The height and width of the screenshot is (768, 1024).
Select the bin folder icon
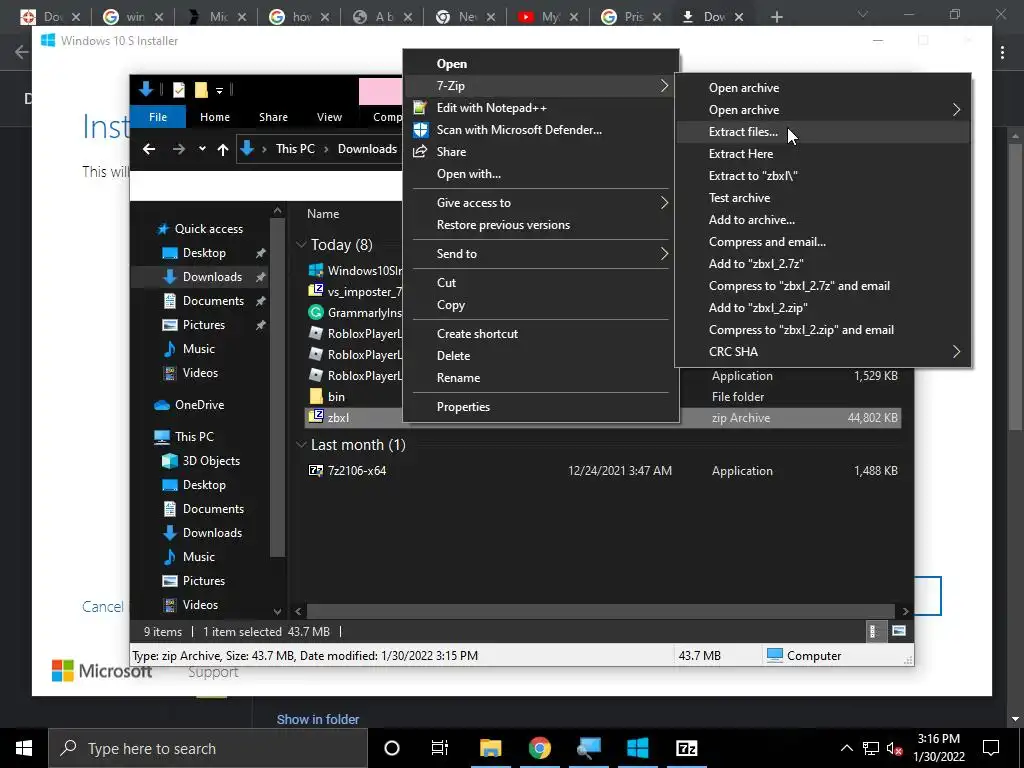click(316, 396)
